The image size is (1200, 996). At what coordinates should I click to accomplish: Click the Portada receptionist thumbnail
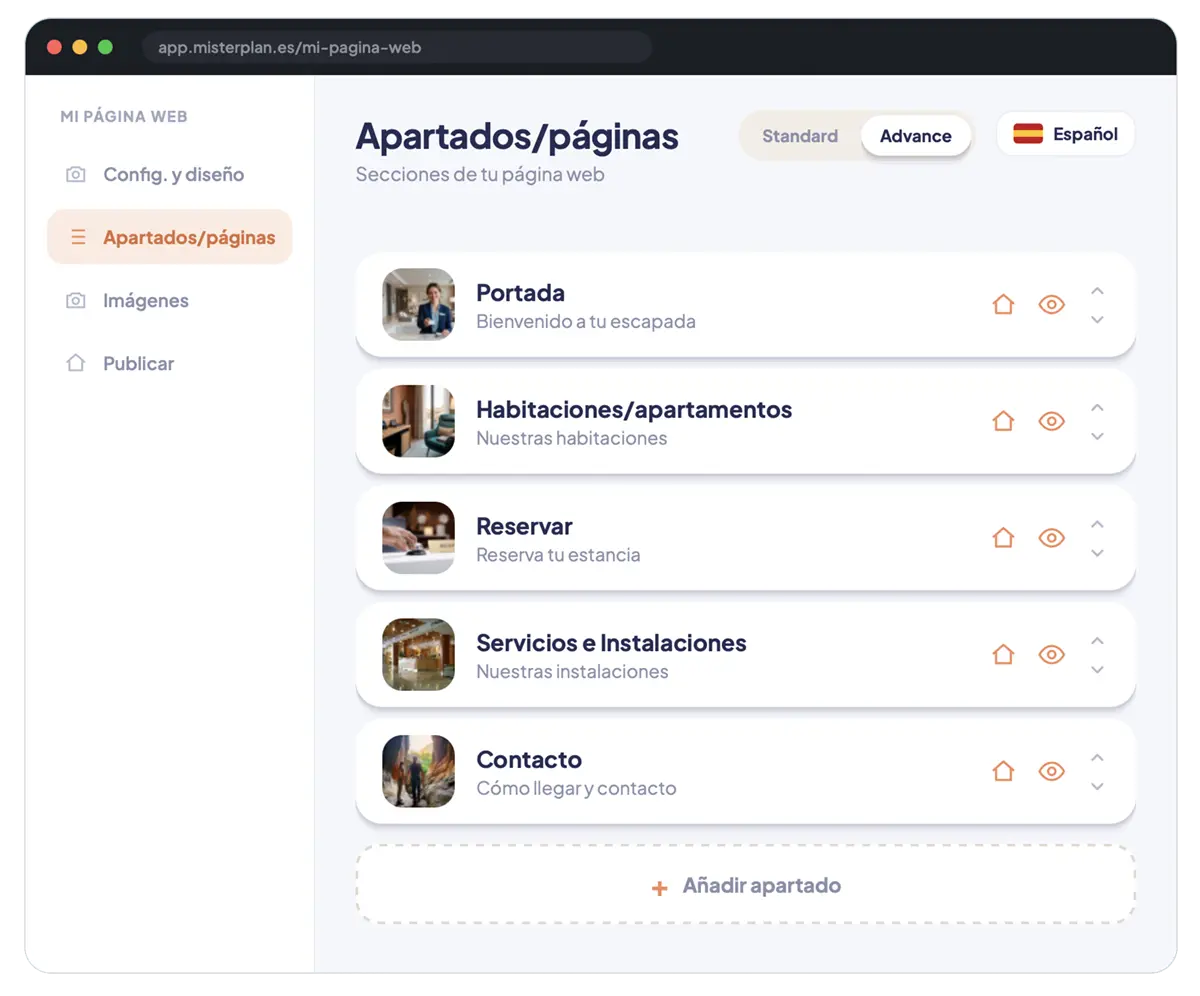click(x=418, y=304)
